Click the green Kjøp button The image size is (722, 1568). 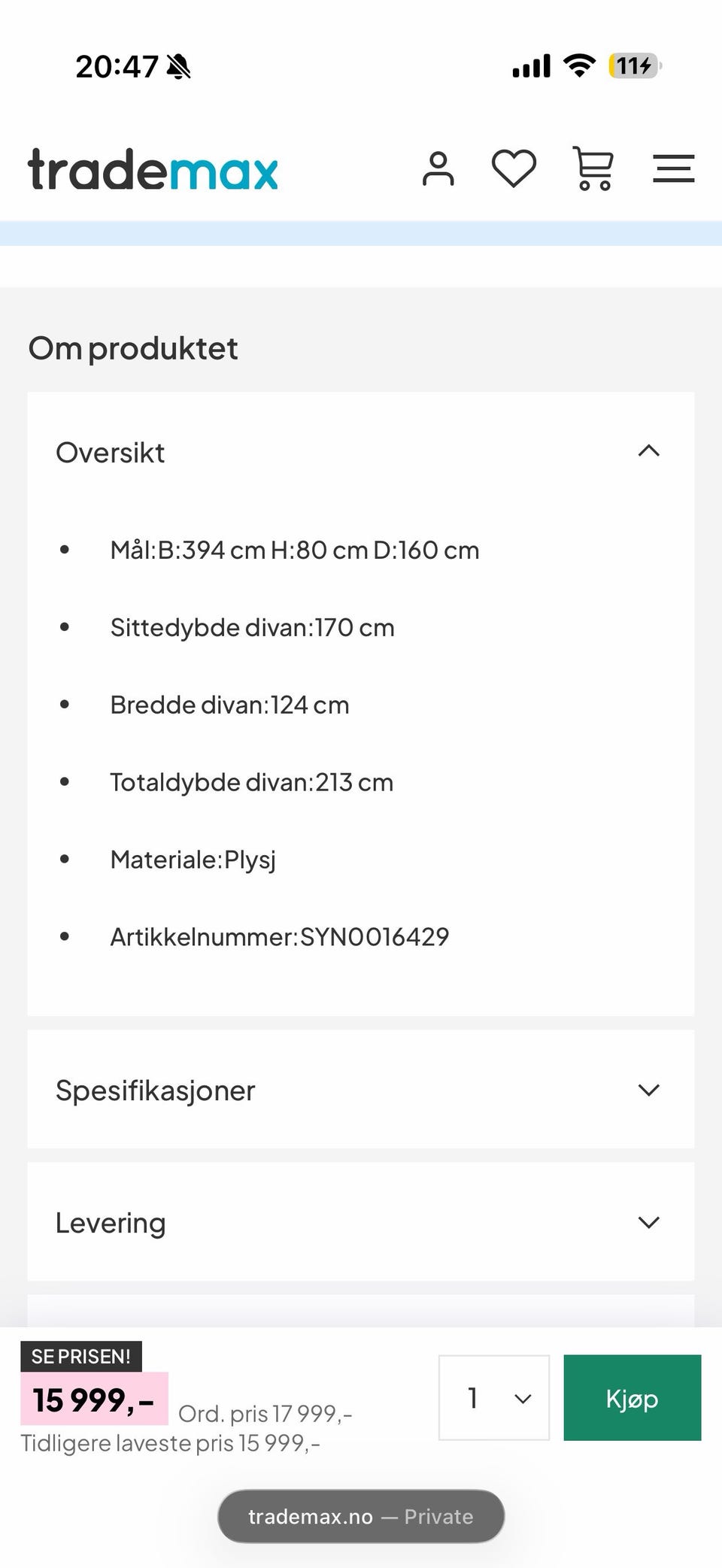[632, 1397]
